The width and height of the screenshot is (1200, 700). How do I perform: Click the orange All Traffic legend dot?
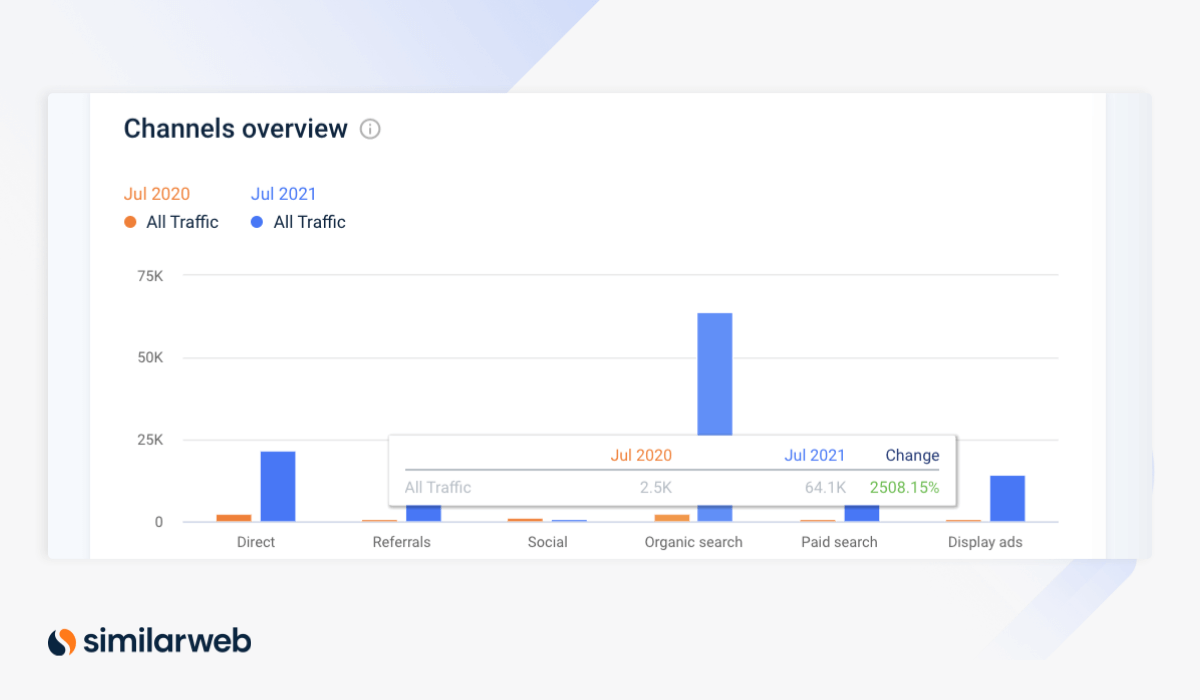pos(130,222)
